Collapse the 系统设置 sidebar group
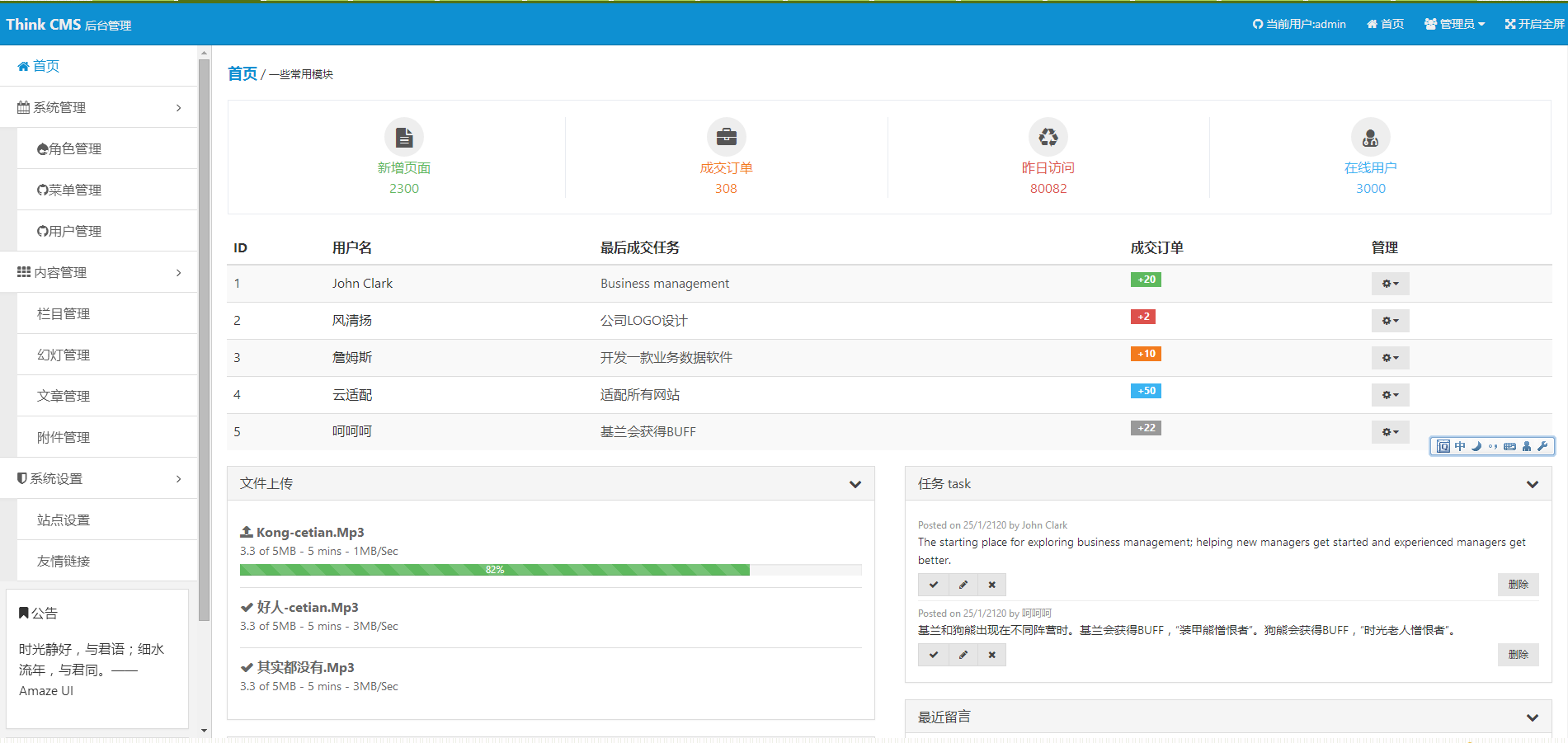 pyautogui.click(x=99, y=478)
